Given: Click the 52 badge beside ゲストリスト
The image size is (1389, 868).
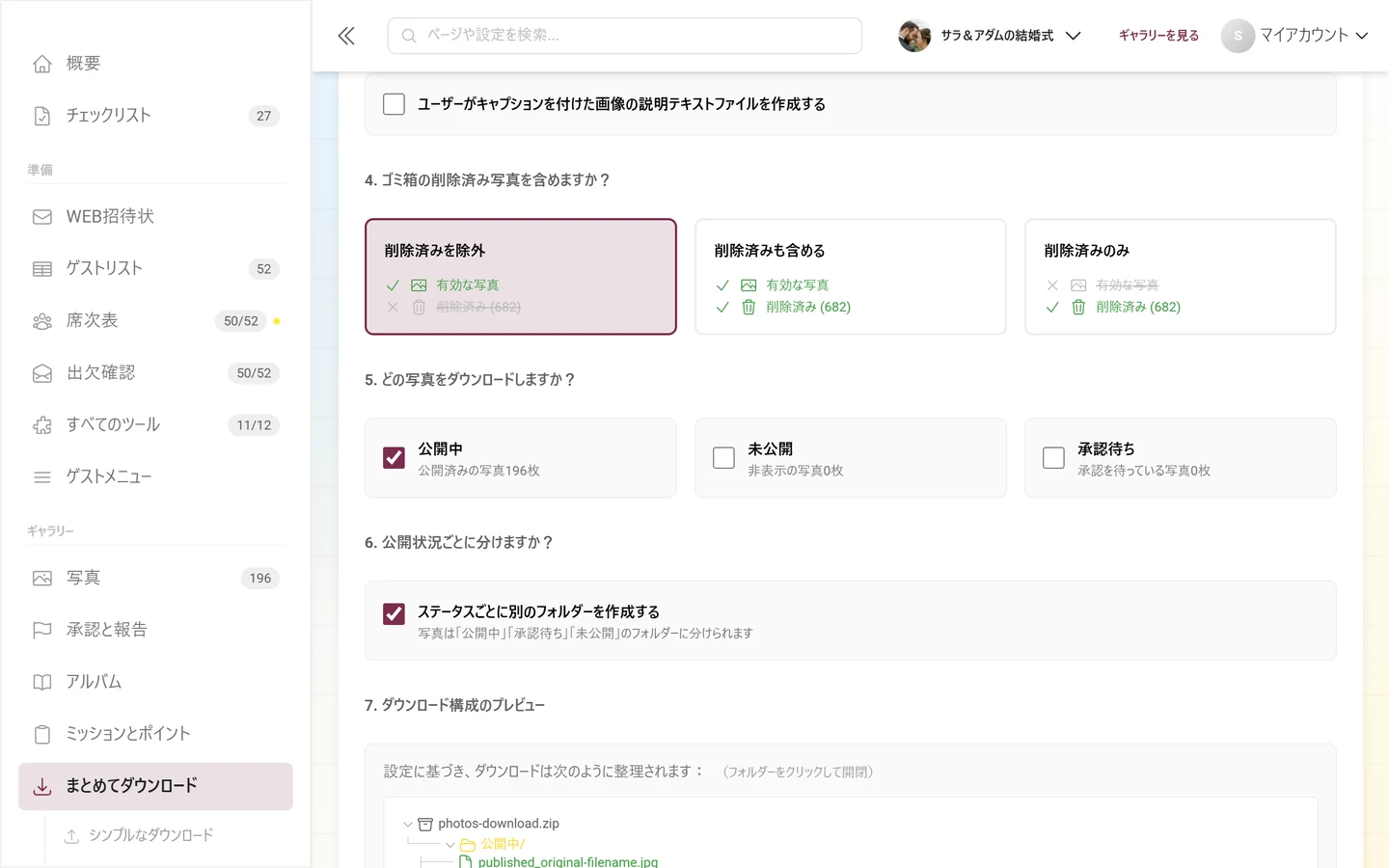Looking at the screenshot, I should [264, 269].
